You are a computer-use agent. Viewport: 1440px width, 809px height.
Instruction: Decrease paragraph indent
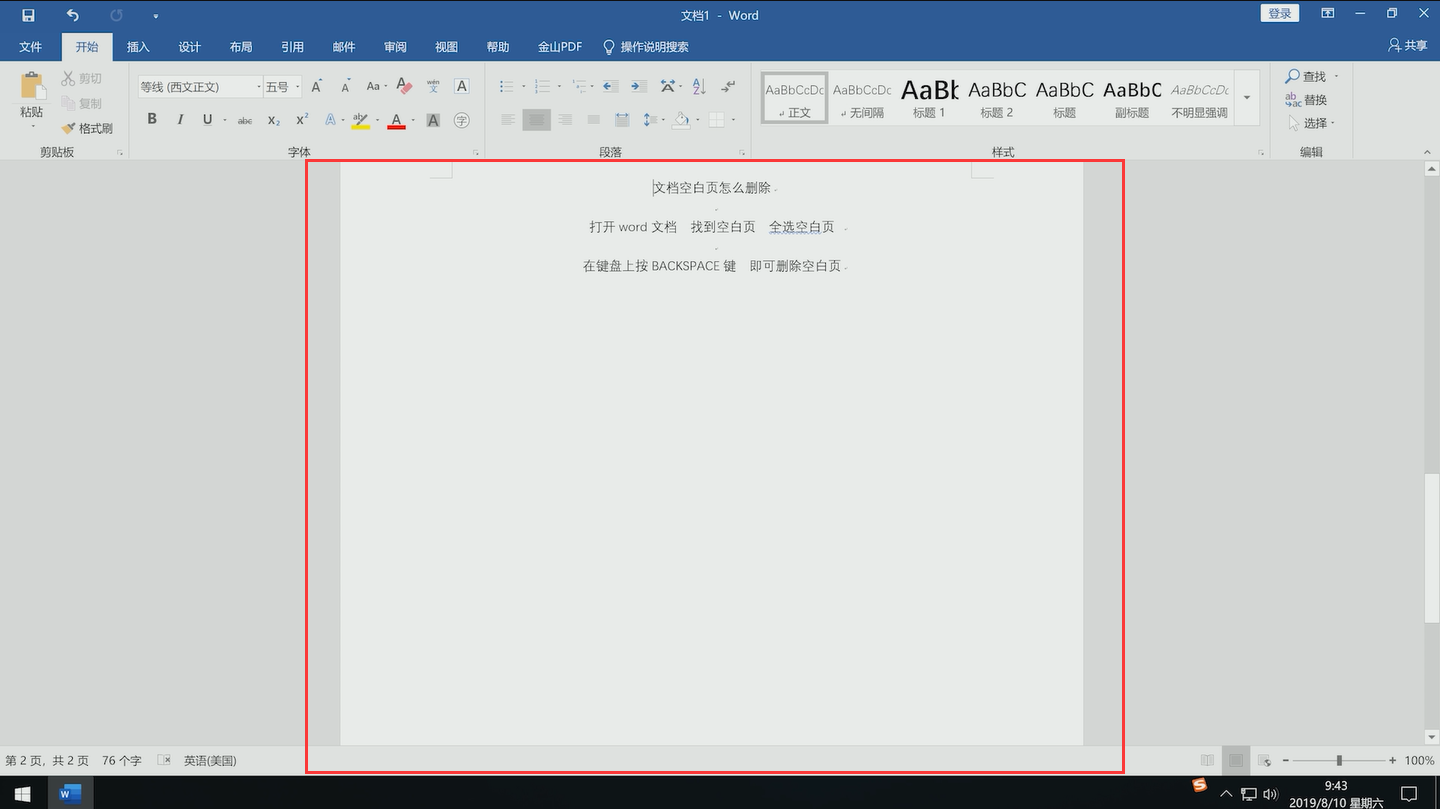point(610,87)
